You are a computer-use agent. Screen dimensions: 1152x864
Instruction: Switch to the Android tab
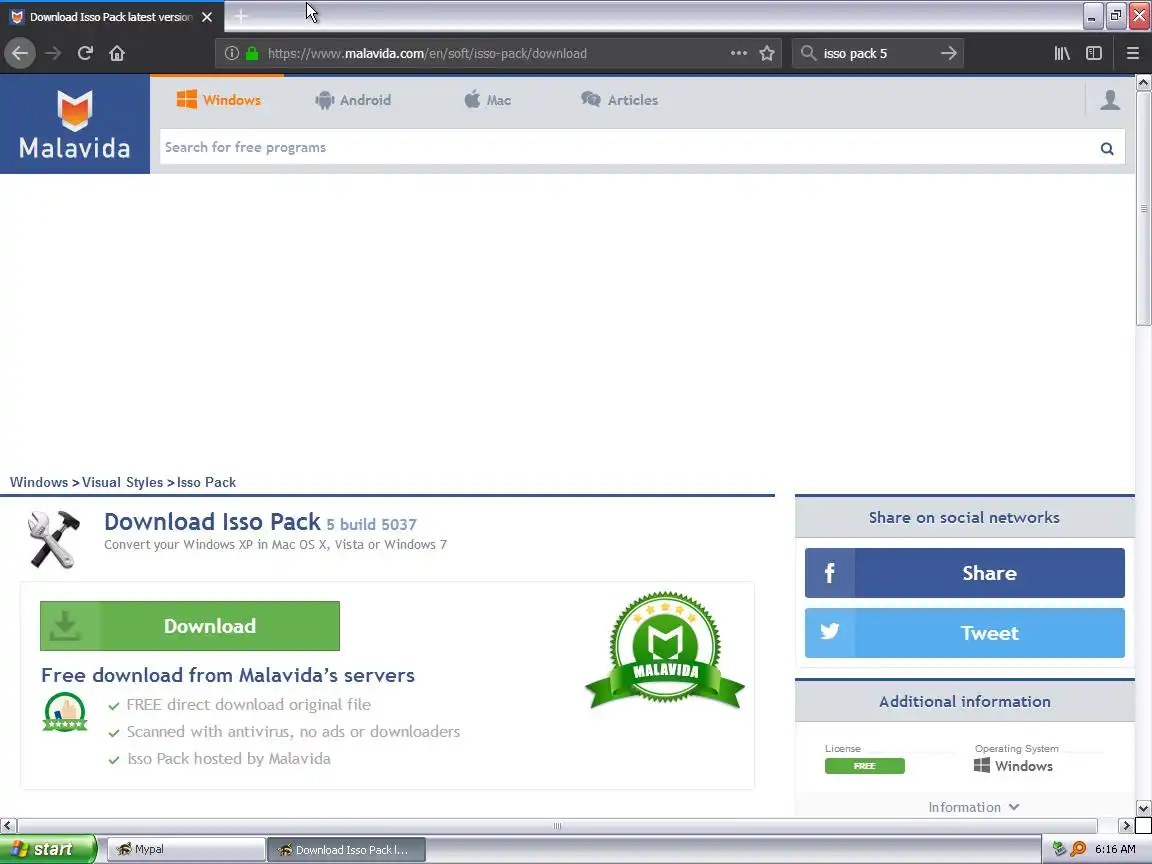(353, 100)
